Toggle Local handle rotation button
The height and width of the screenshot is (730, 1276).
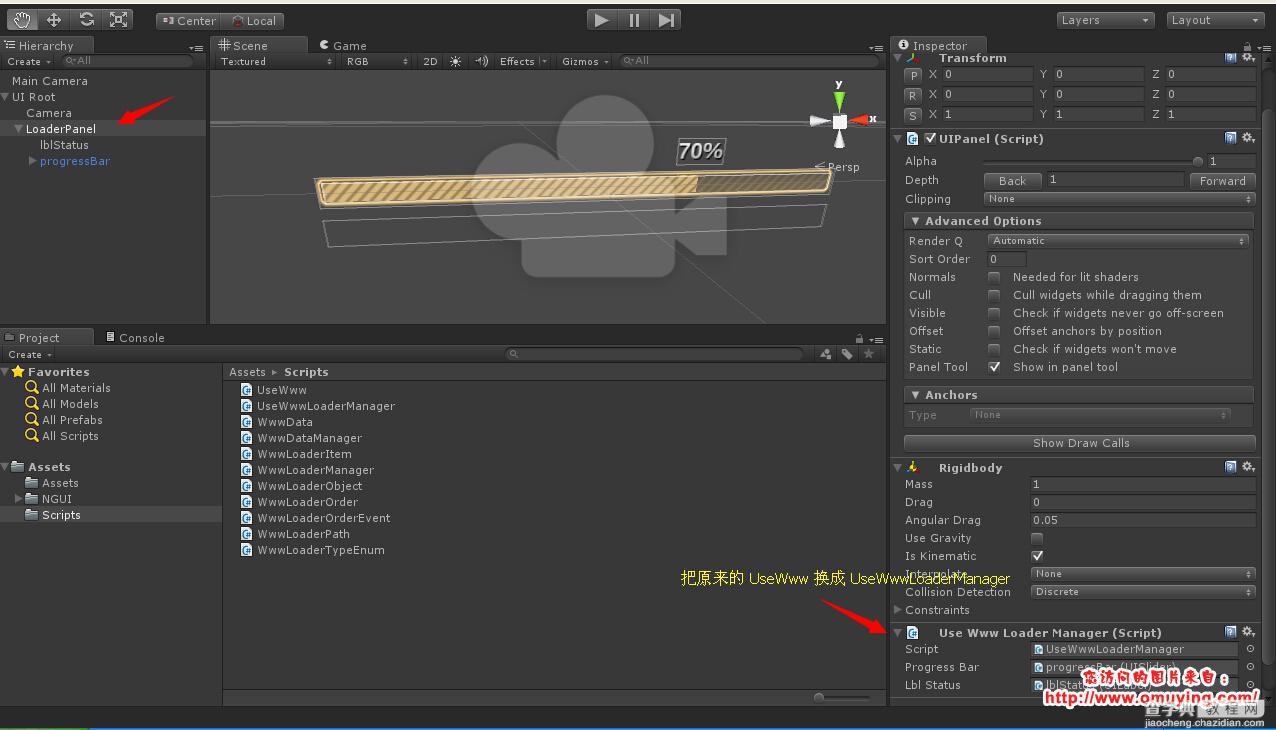coord(253,21)
